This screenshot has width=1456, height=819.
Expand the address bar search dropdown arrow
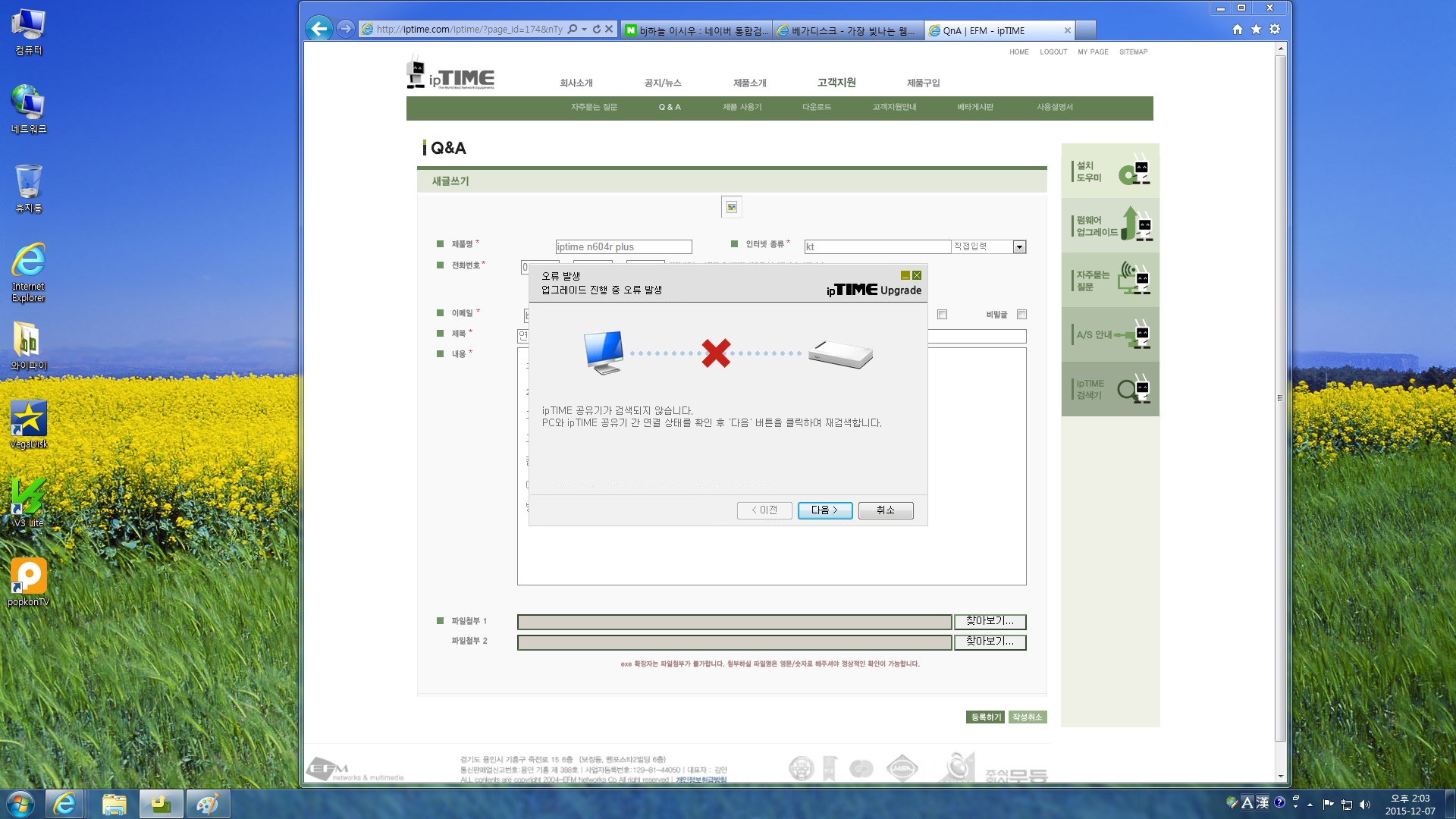click(584, 30)
